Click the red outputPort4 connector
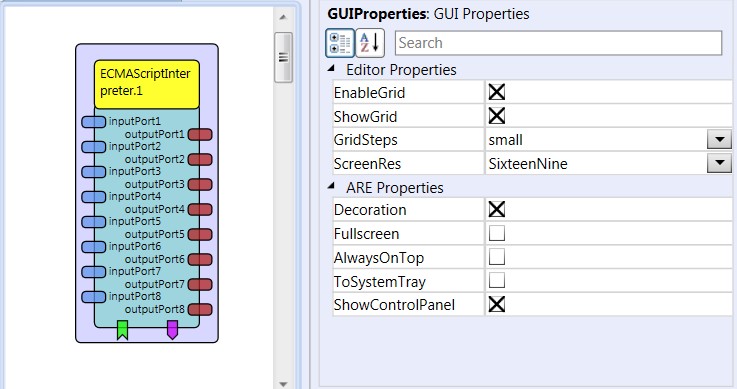737x389 pixels. [x=200, y=210]
